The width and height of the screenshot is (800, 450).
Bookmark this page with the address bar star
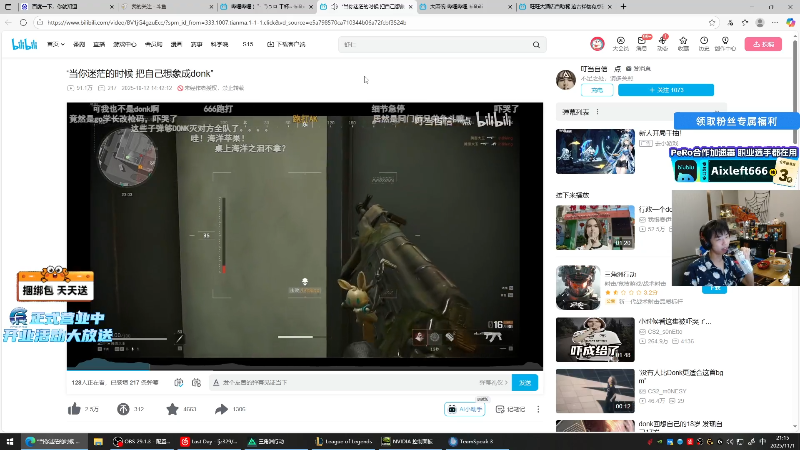point(712,22)
